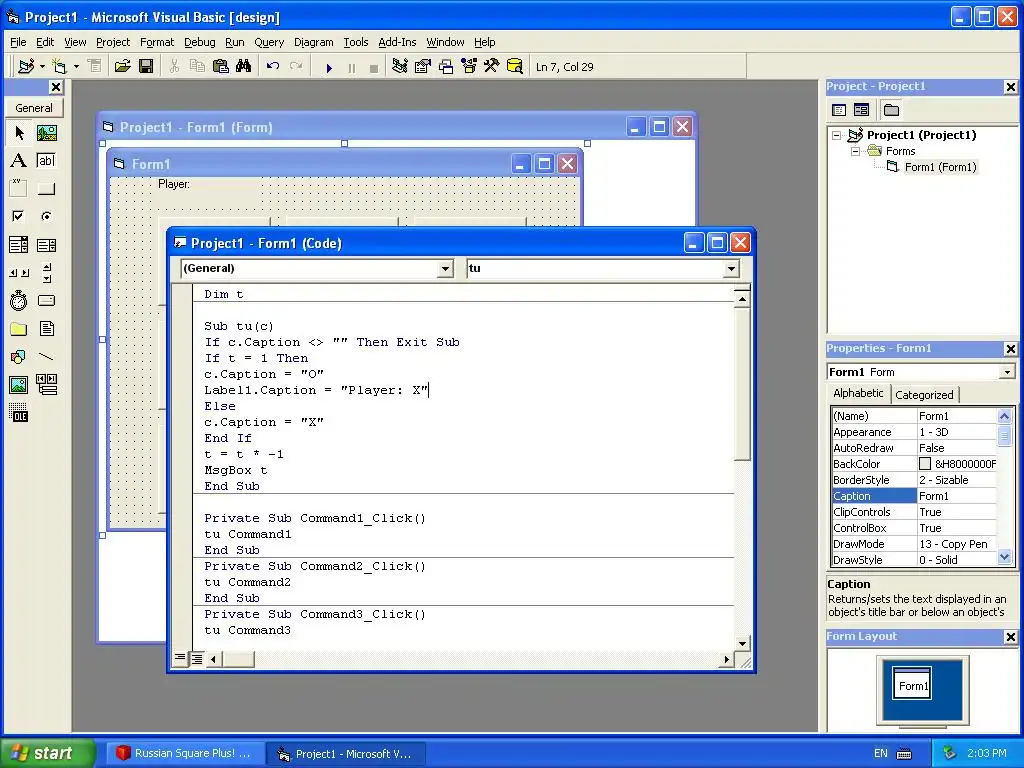
Task: Select the ListBox control in the toolbox
Action: point(46,245)
